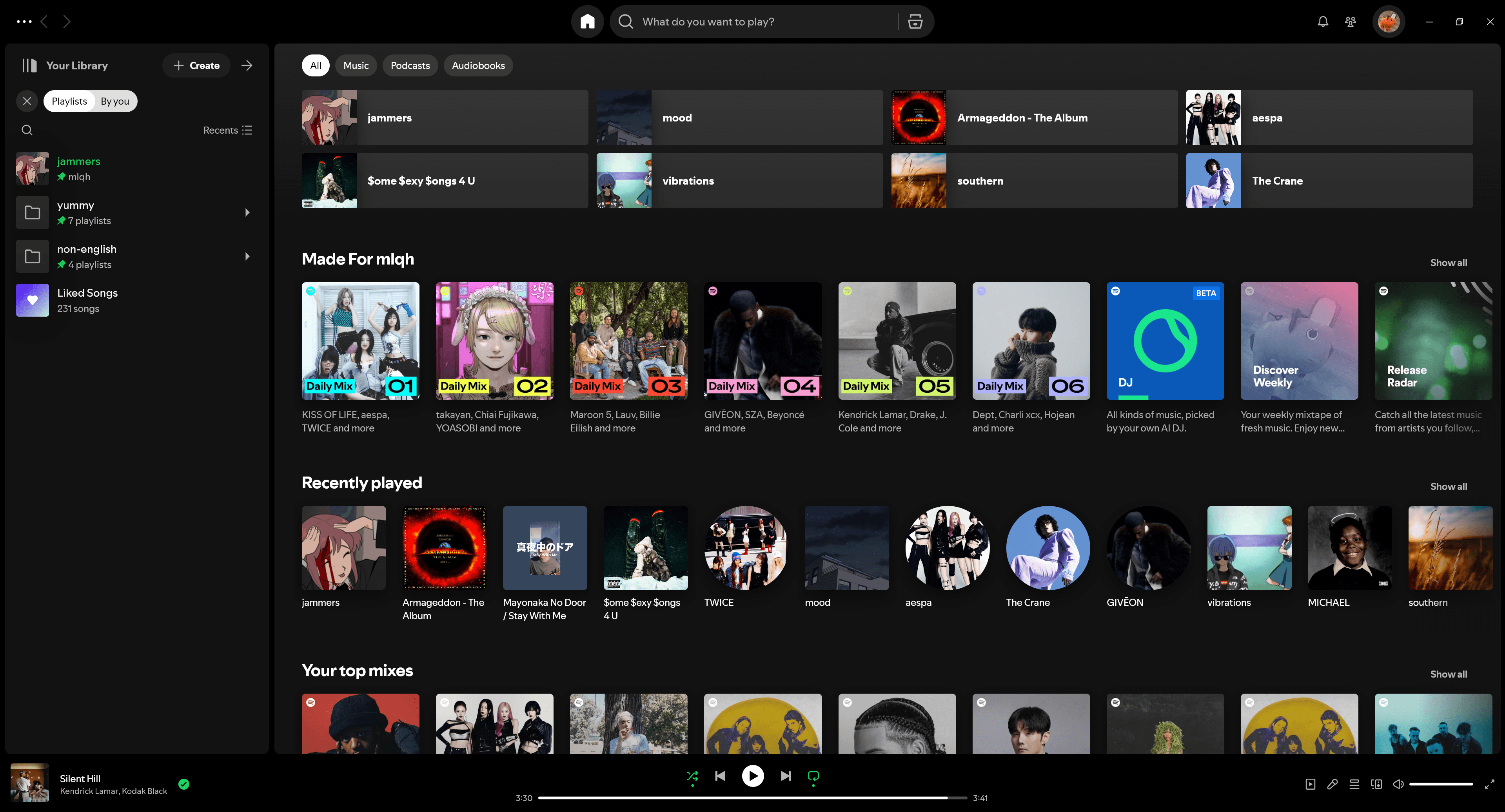Open the DJ Beta card
Viewport: 1505px width, 812px height.
[1166, 358]
